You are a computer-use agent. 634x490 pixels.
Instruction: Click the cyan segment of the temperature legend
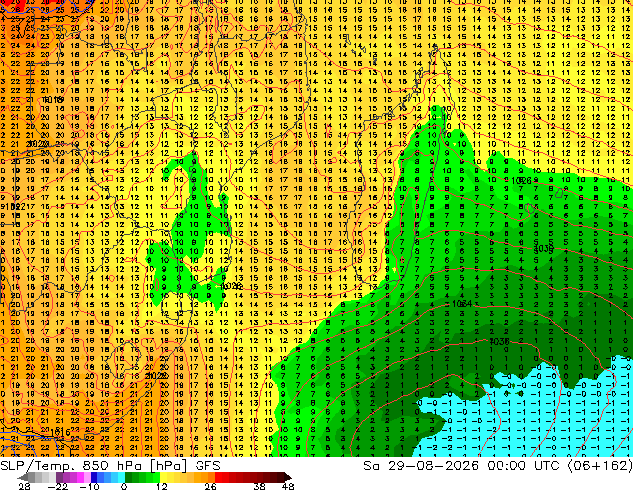click(121, 477)
